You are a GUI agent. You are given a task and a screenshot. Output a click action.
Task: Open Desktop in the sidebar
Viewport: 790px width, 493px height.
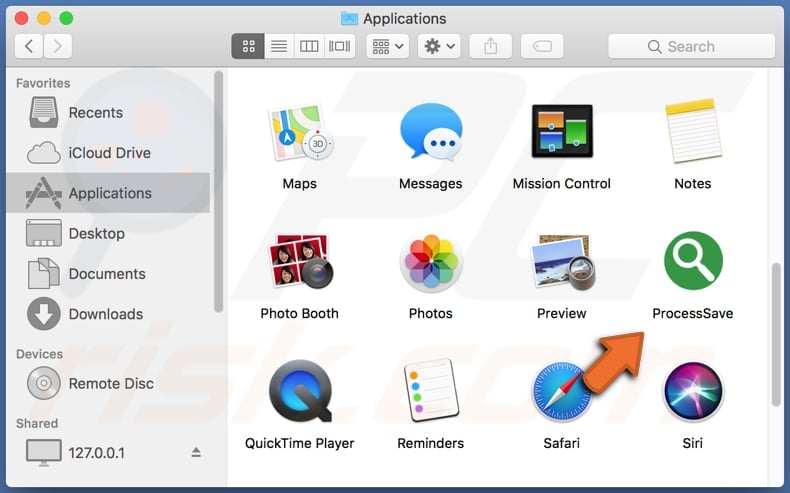pos(108,233)
